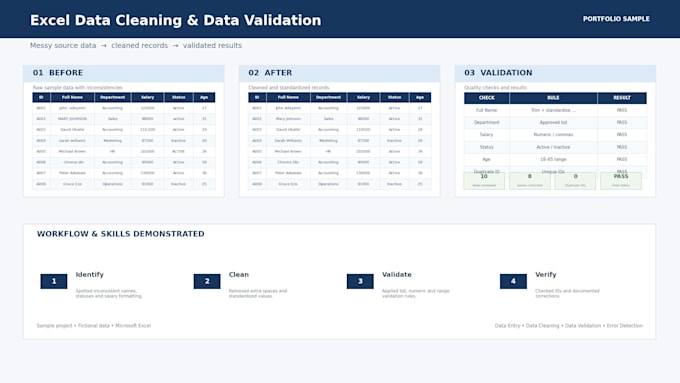Viewport: 680px width, 383px height.
Task: Click 'MARY JOHNSON' cell in Before table
Action: (72, 119)
